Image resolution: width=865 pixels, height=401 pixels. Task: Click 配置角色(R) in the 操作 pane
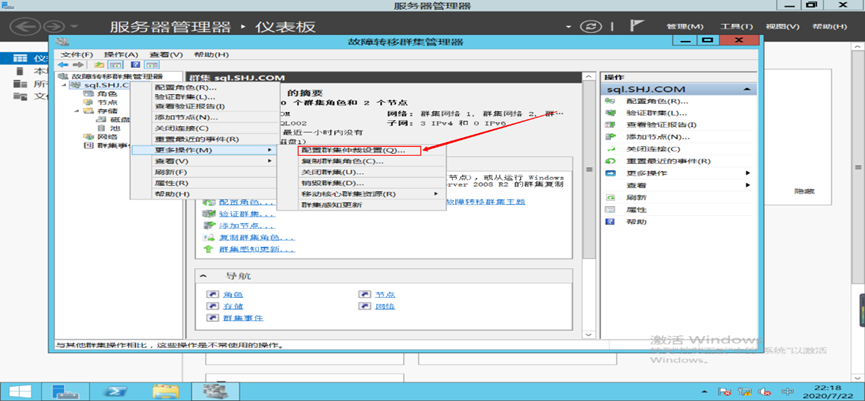656,101
